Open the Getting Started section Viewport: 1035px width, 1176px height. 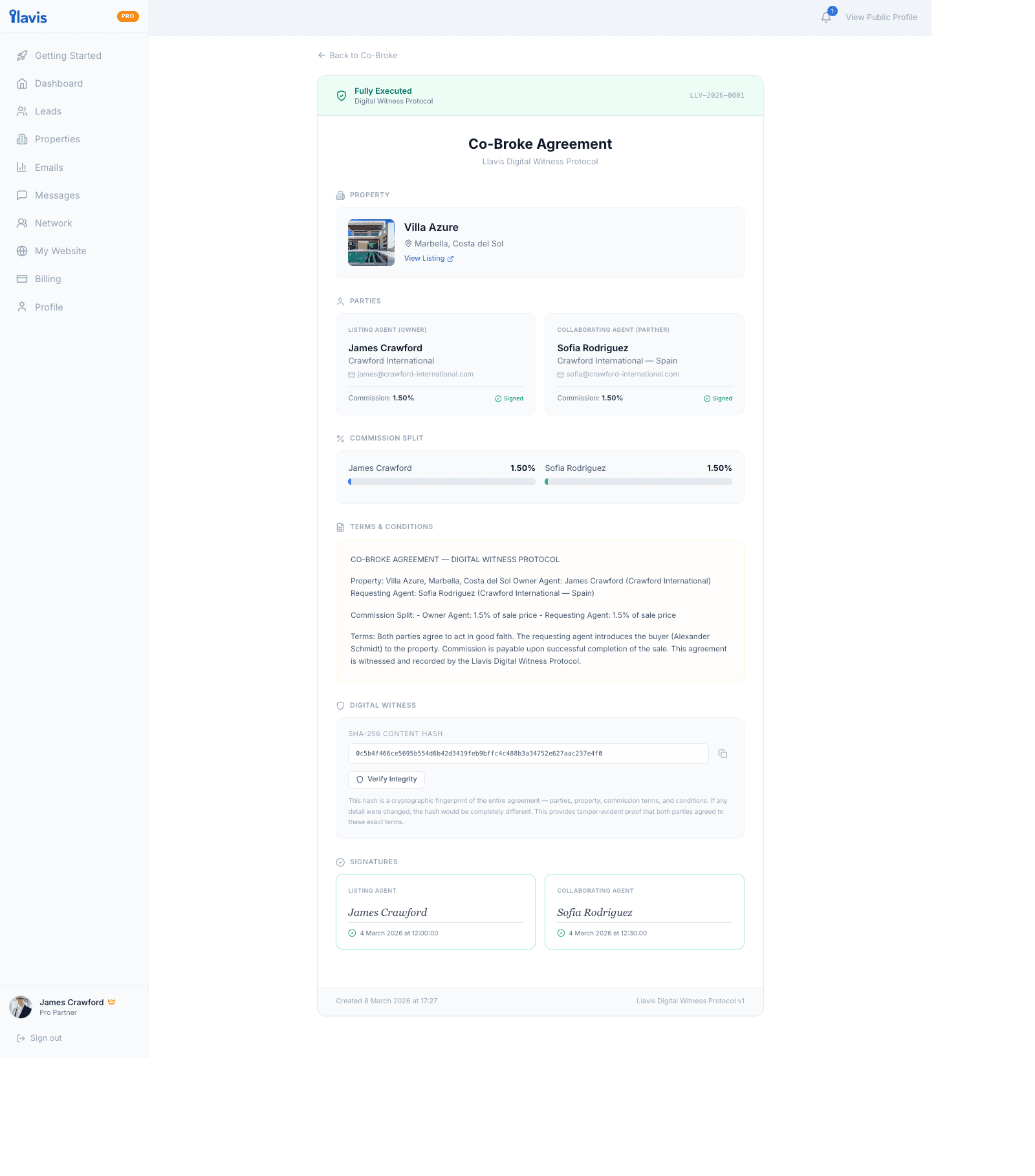[x=68, y=55]
